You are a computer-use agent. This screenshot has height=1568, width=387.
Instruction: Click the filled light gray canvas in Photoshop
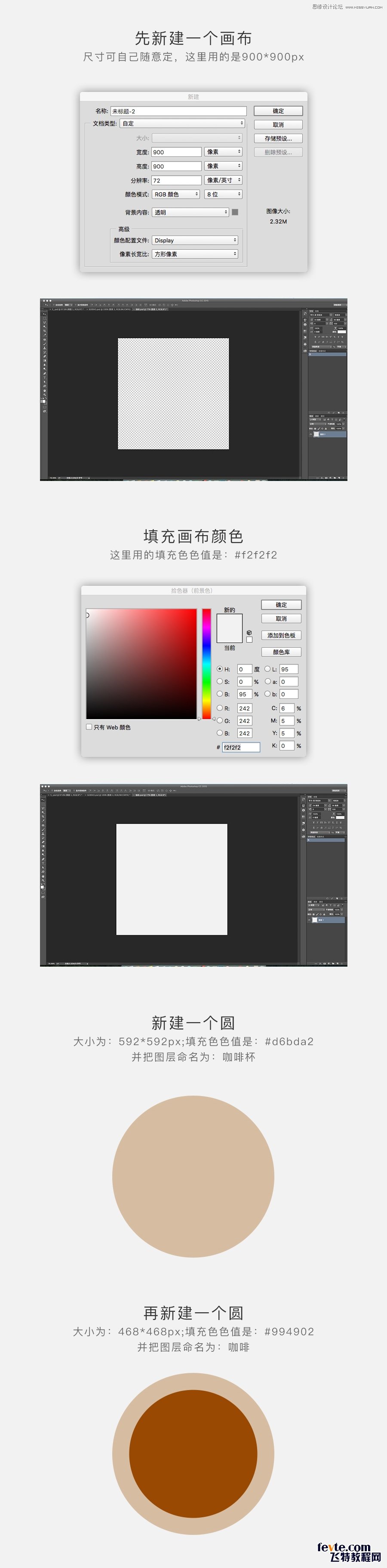tap(172, 879)
